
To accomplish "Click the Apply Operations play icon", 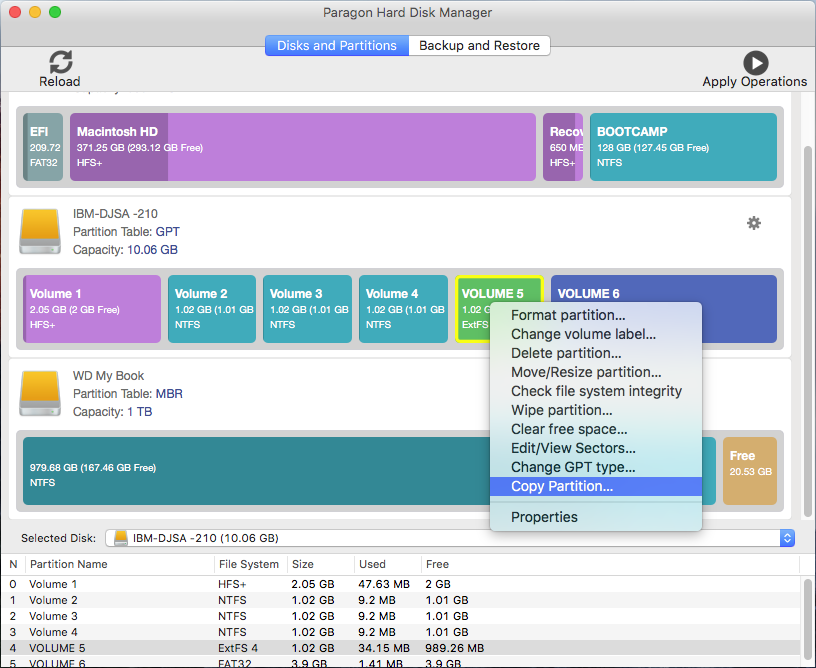I will pyautogui.click(x=756, y=63).
